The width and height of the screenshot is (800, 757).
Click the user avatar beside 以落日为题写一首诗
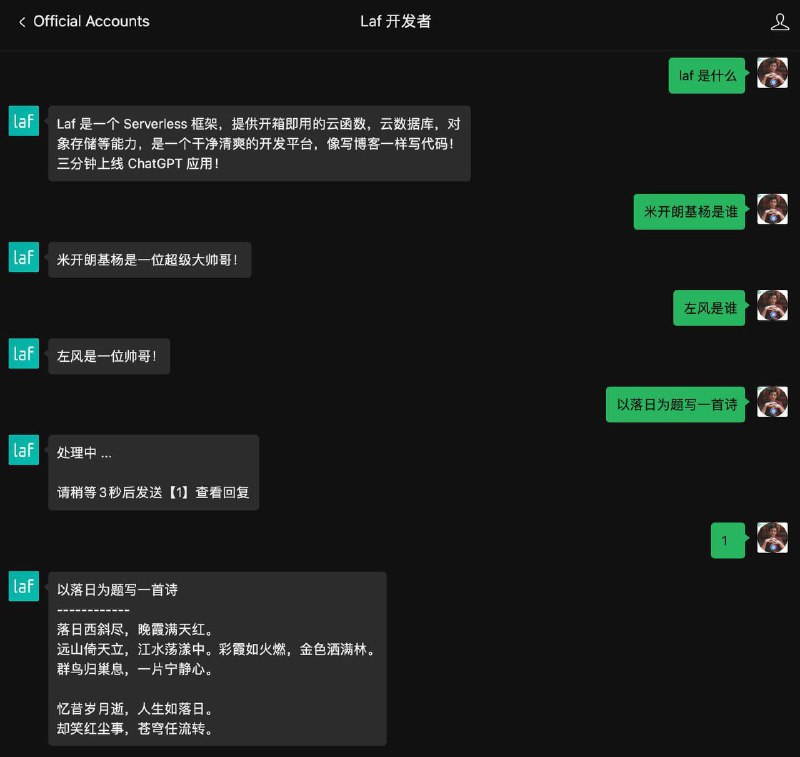coord(772,401)
